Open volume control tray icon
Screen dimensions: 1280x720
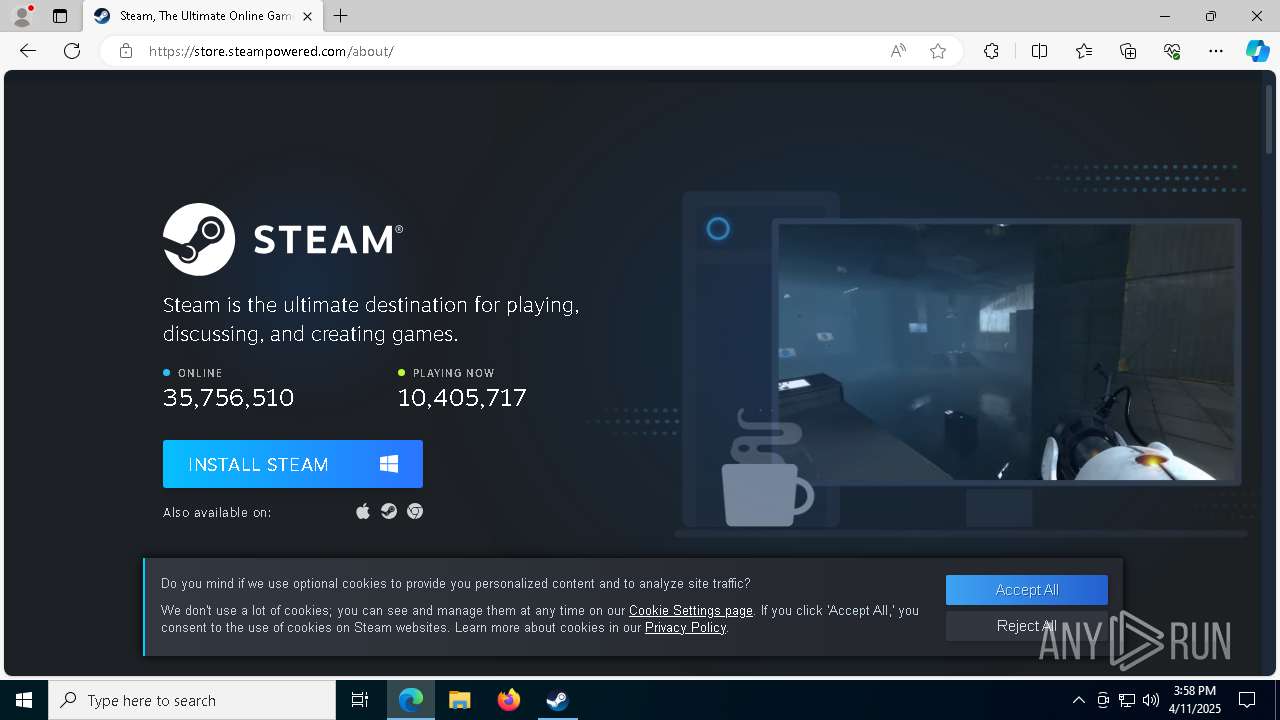[1151, 700]
